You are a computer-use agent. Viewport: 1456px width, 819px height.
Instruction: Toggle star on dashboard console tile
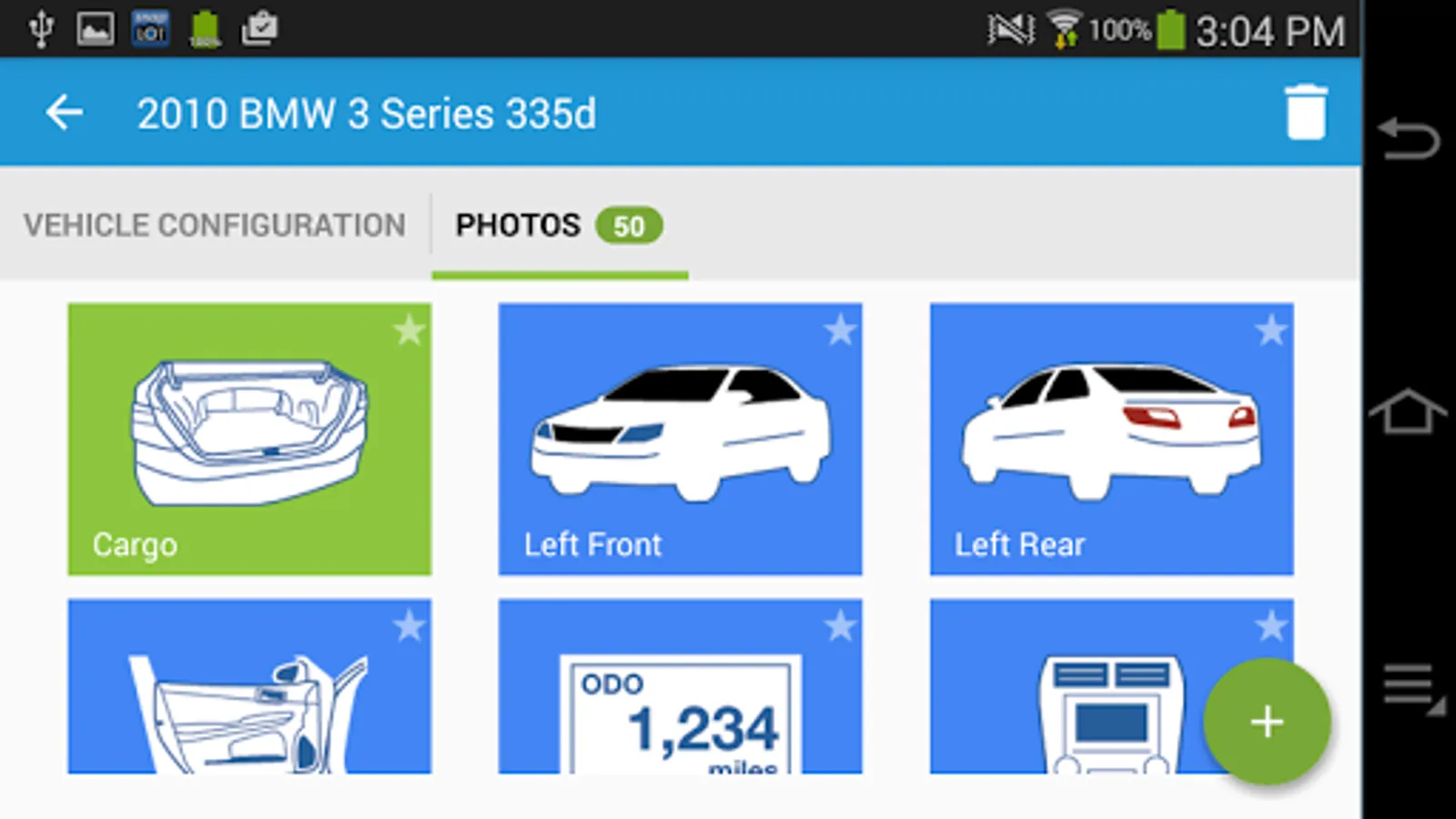click(x=1271, y=626)
